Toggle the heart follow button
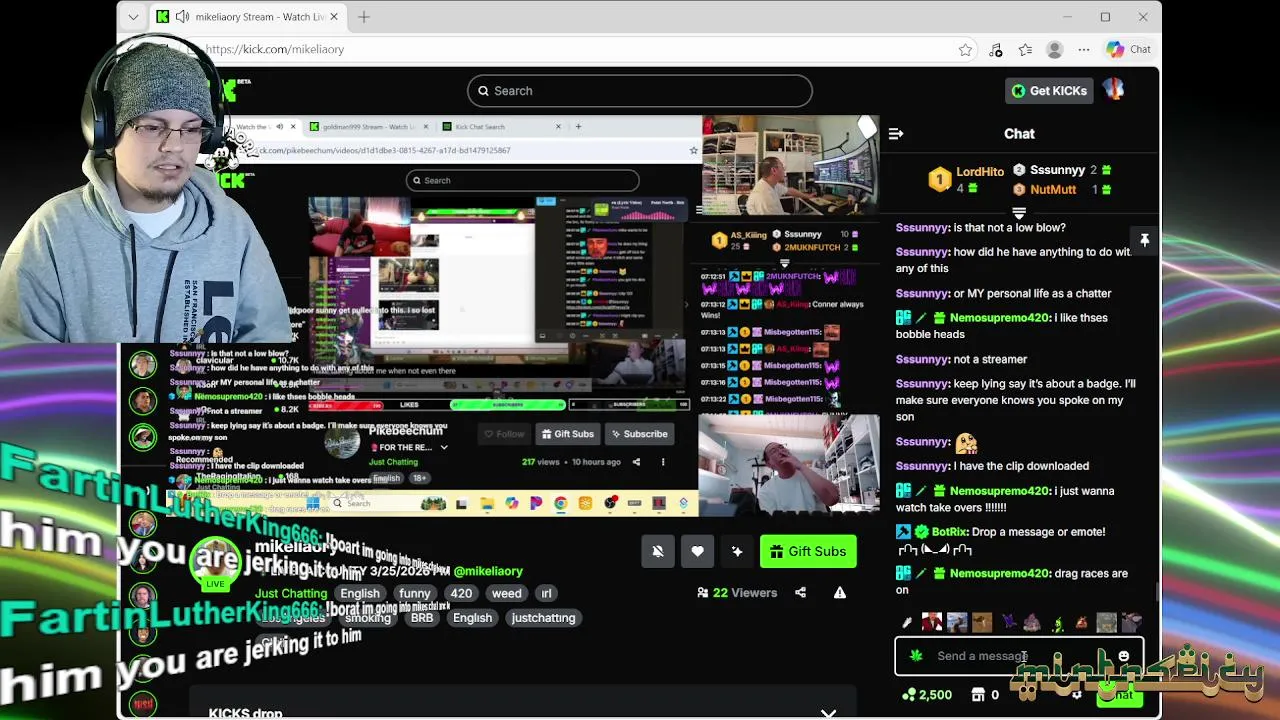This screenshot has height=720, width=1280. (697, 551)
